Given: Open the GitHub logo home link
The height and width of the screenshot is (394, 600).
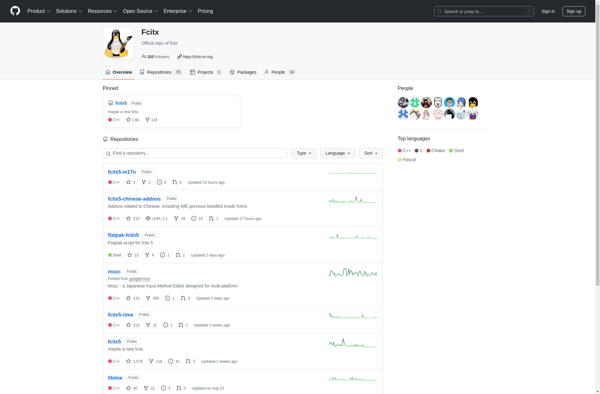Looking at the screenshot, I should (x=15, y=11).
